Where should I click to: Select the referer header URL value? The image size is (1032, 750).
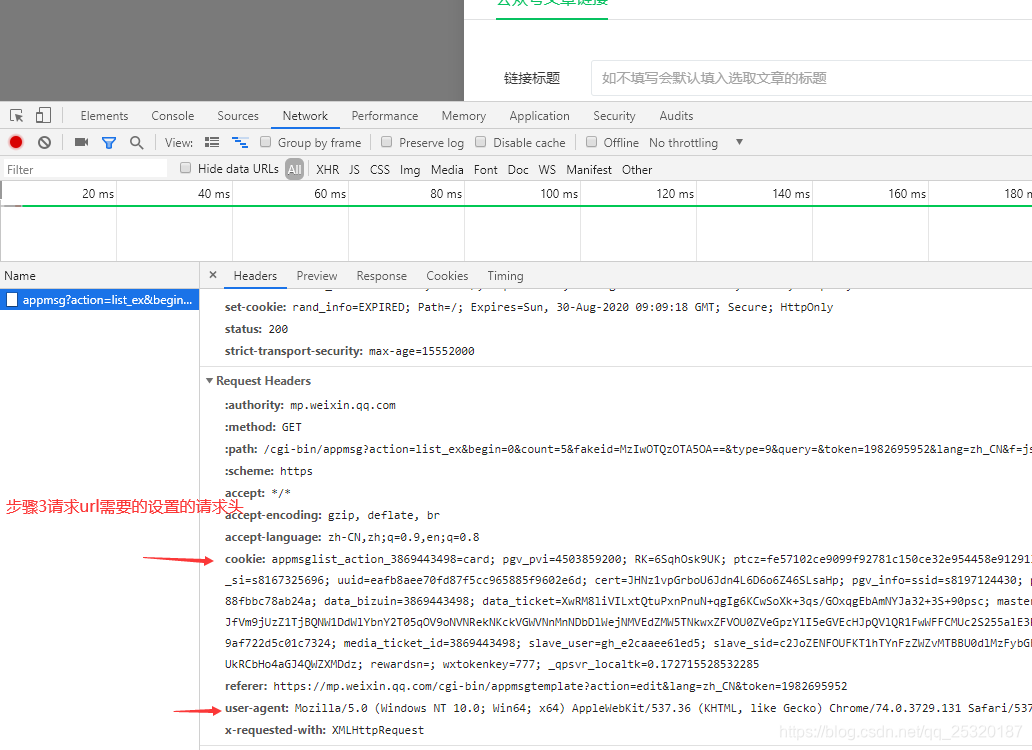click(560, 686)
